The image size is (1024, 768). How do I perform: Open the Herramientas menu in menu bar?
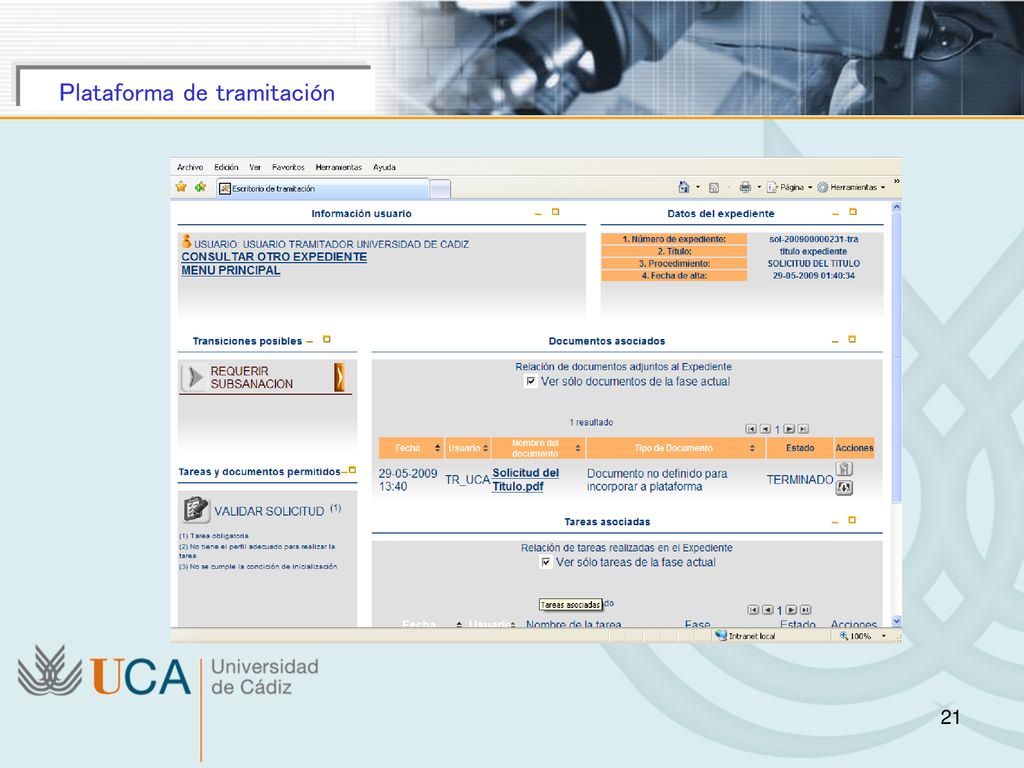pyautogui.click(x=338, y=167)
